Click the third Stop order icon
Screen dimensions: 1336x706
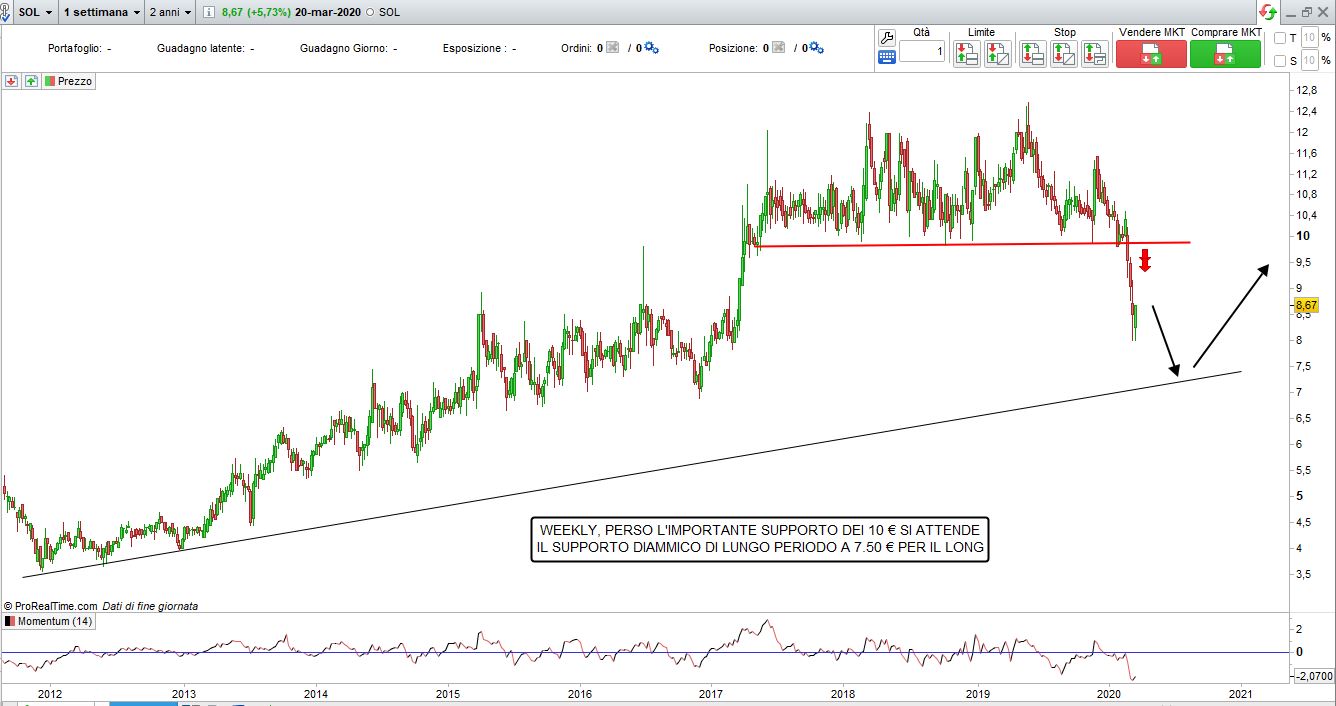[1095, 54]
